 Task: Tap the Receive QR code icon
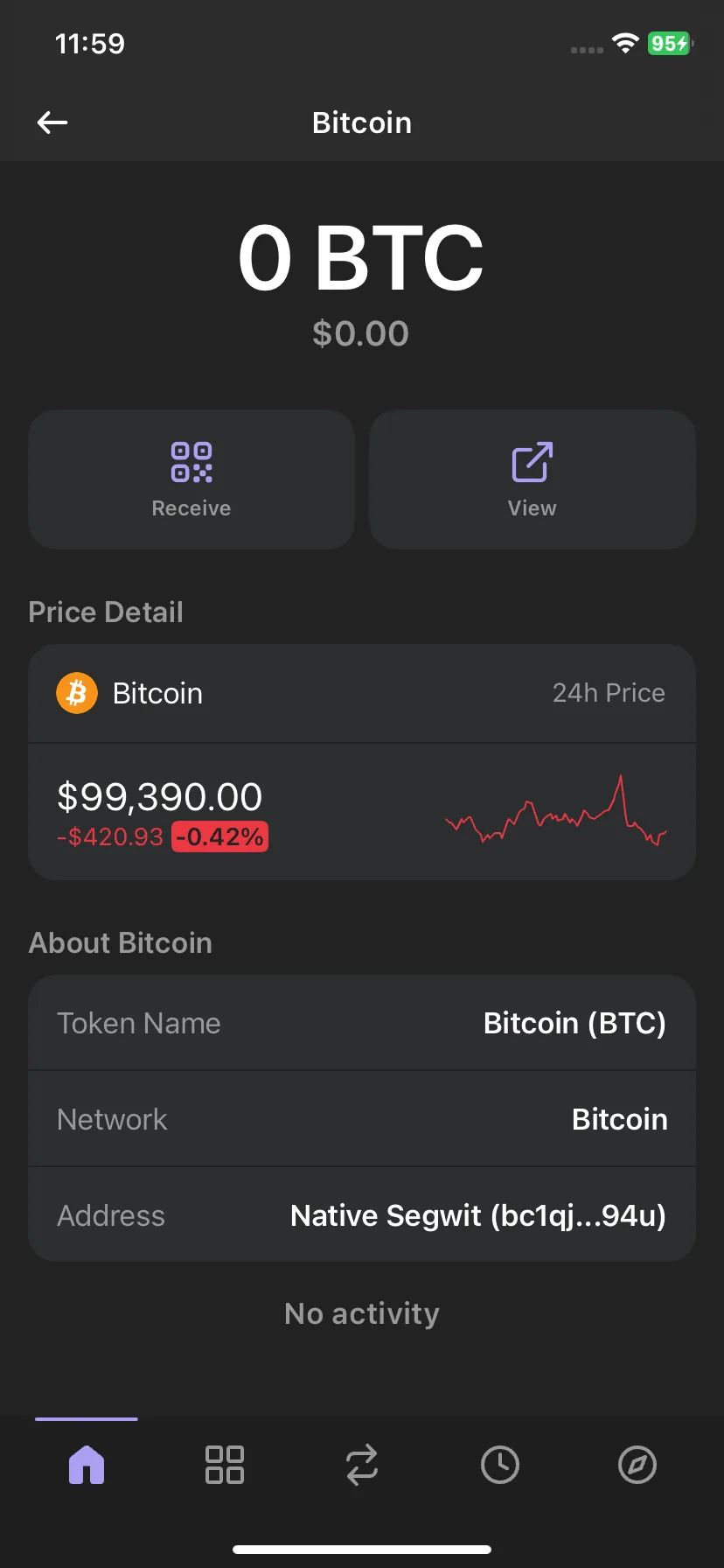(191, 462)
